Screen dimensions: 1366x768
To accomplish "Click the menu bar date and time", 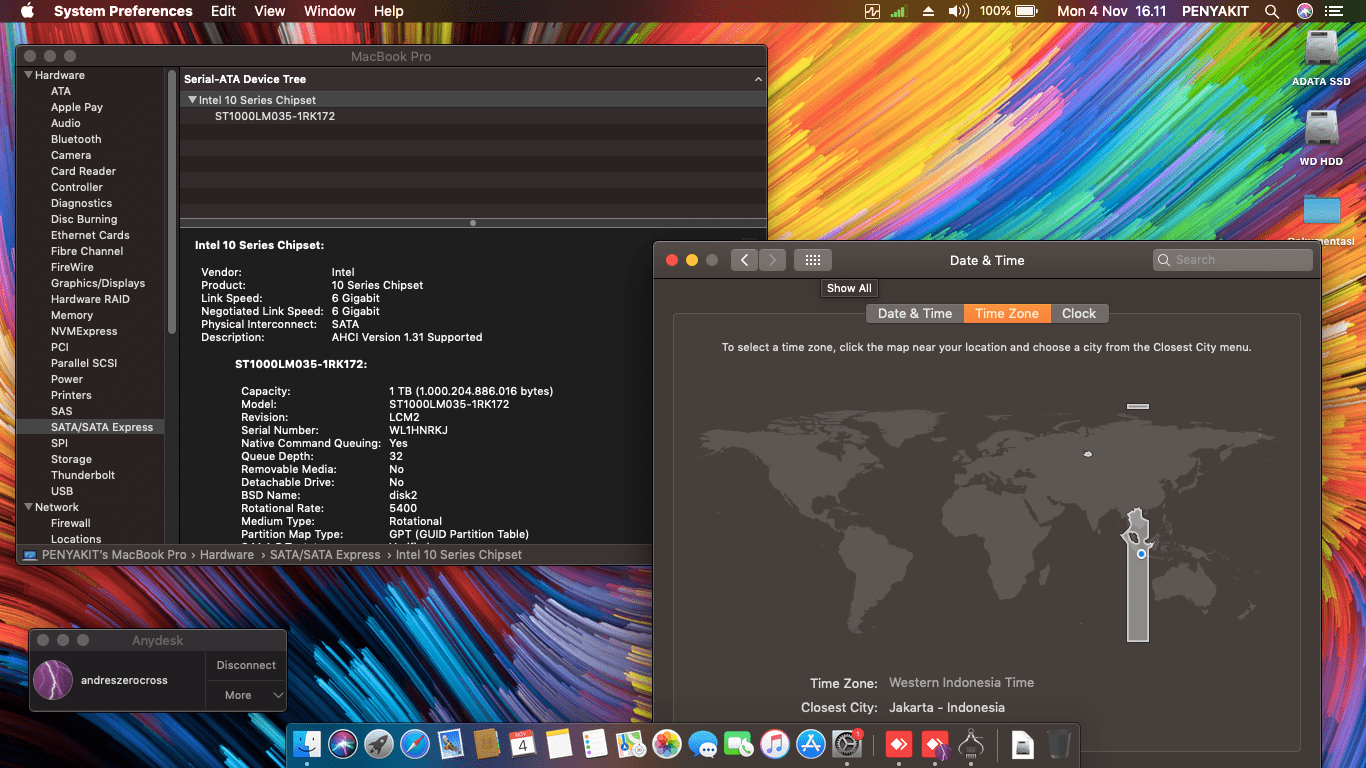I will coord(1112,11).
